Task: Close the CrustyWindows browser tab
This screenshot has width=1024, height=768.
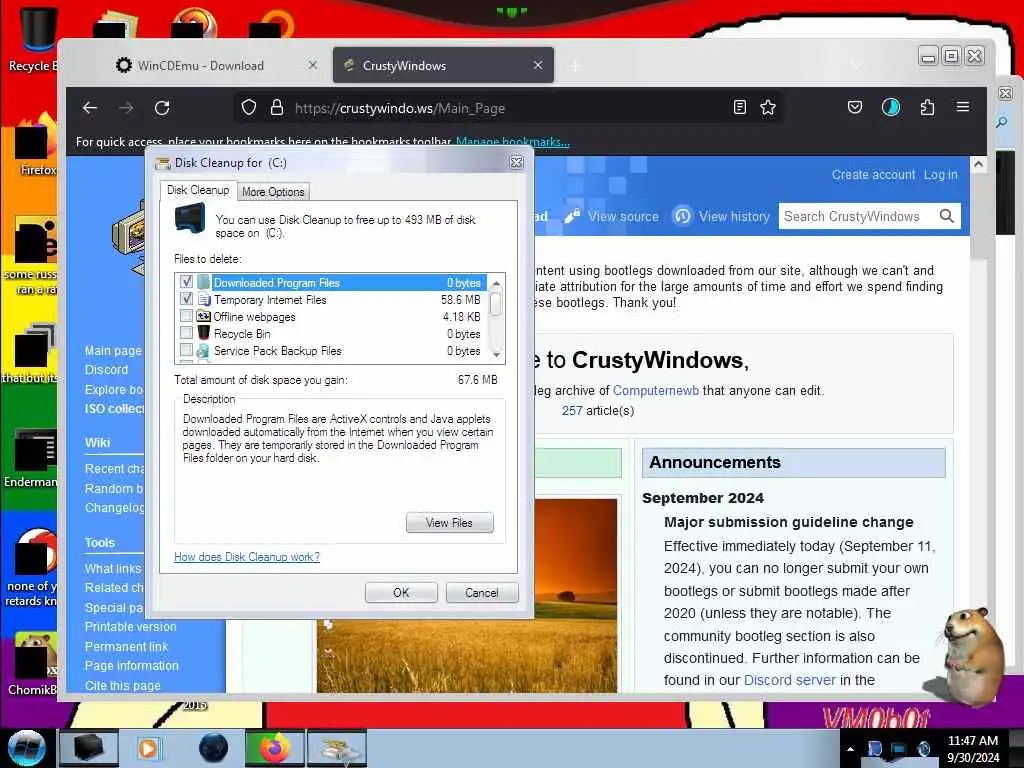Action: point(537,65)
